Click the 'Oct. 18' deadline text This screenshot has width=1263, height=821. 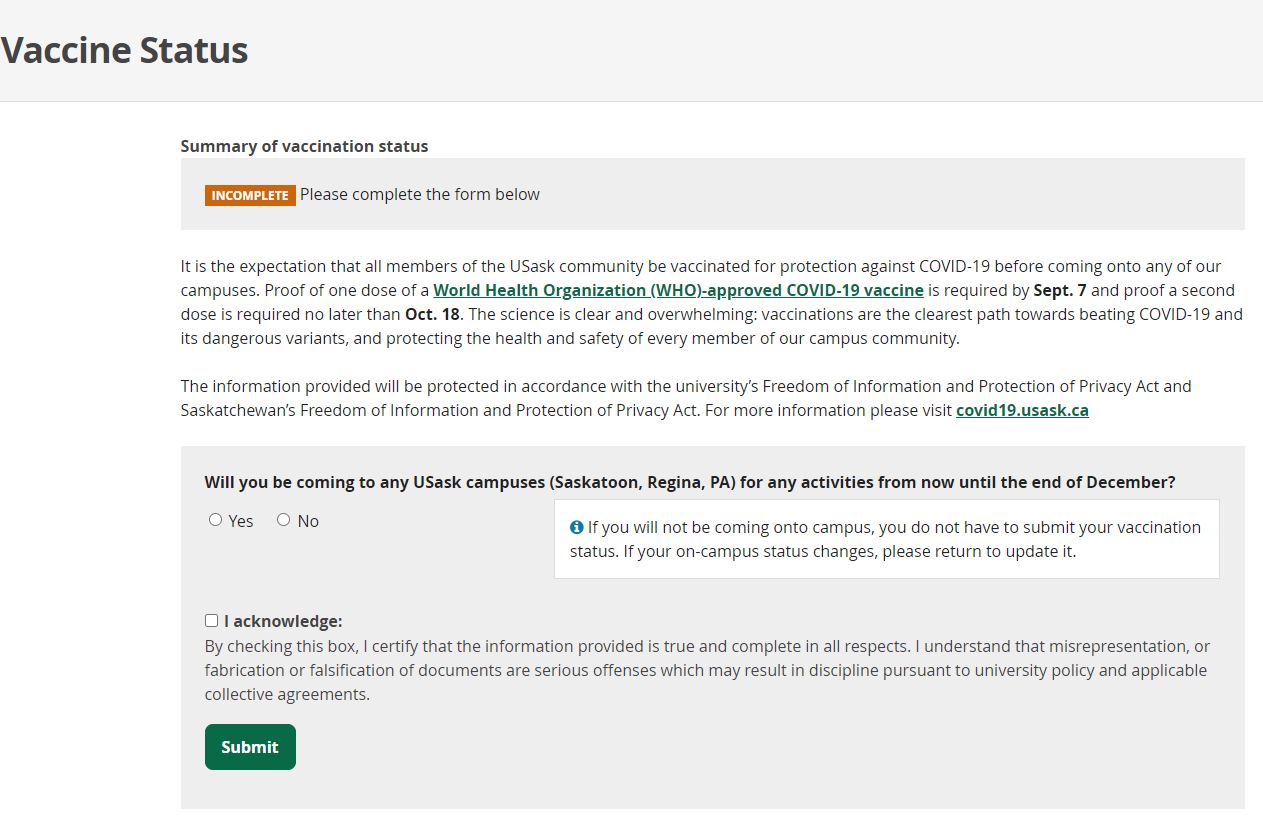433,314
